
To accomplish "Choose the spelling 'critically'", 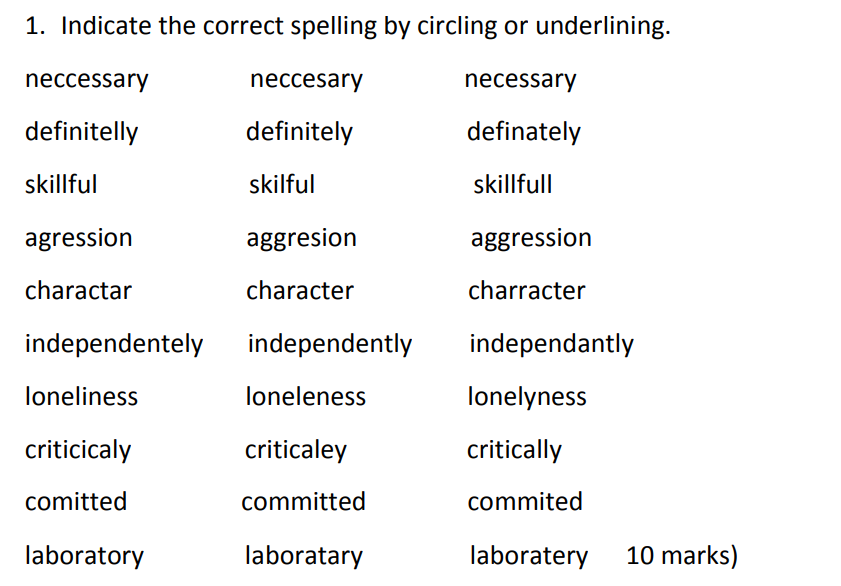I will pos(514,449).
